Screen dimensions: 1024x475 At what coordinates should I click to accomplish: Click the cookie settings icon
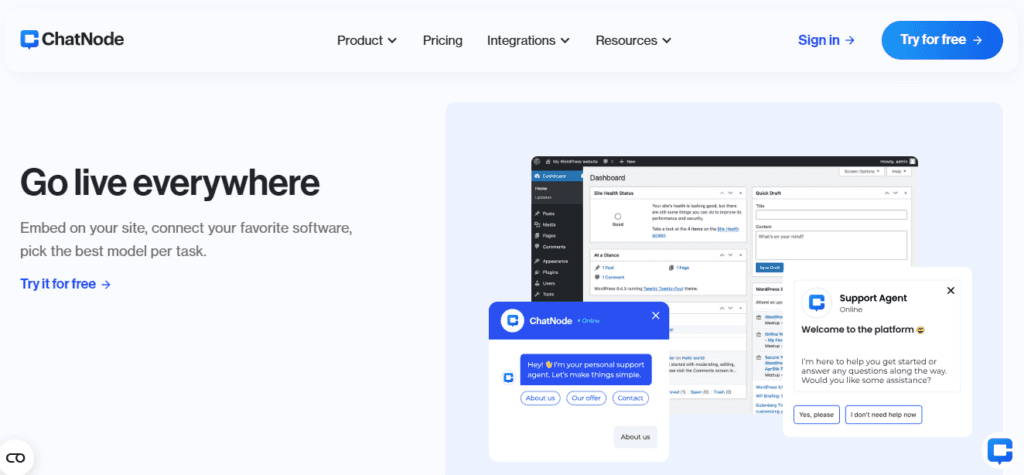(15, 457)
